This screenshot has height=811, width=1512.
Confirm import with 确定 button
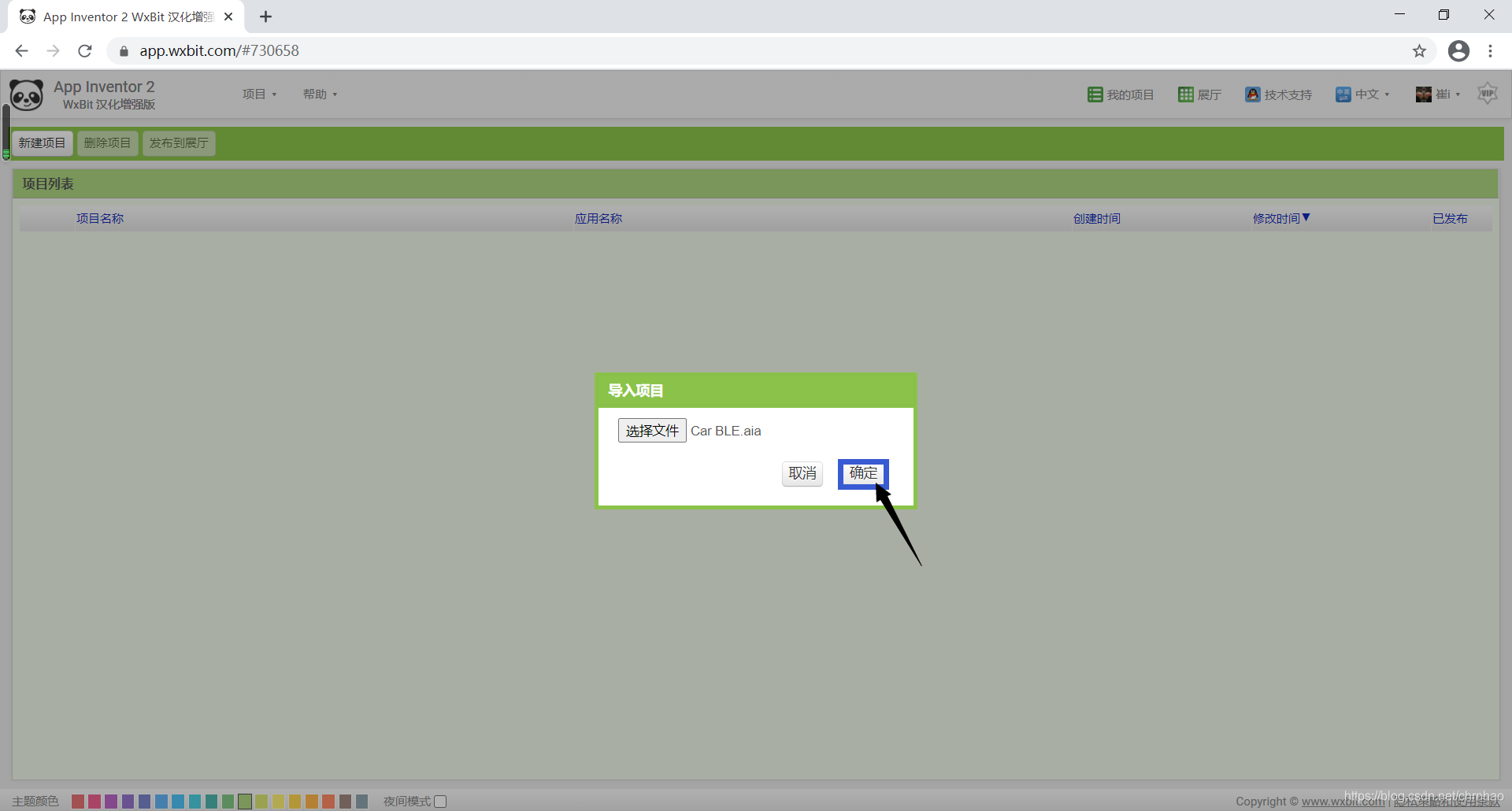click(x=863, y=473)
